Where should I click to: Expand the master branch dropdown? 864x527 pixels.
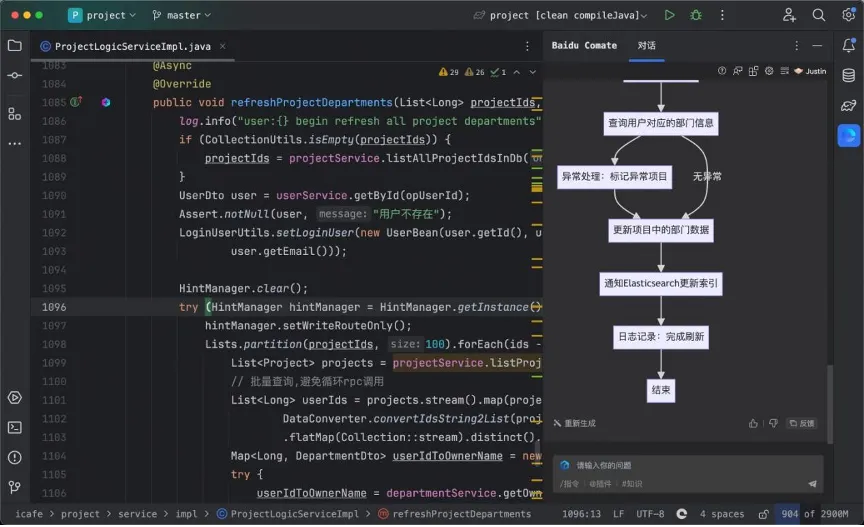(182, 15)
